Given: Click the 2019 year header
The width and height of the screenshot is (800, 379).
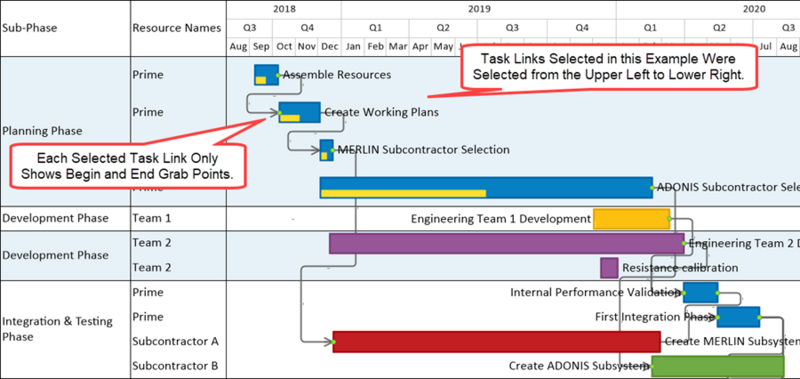Looking at the screenshot, I should coord(479,9).
